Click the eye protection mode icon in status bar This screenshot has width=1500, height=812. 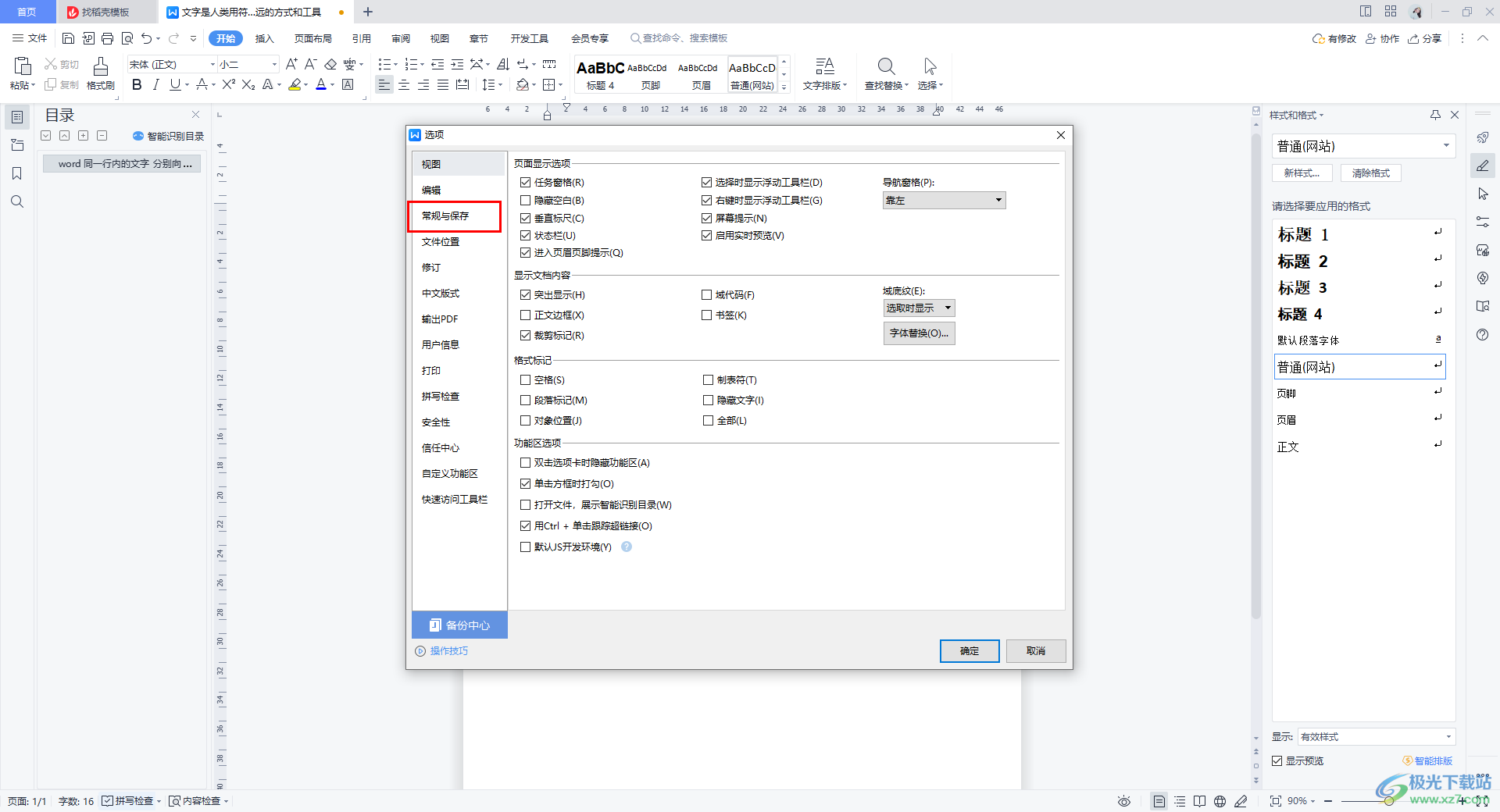[x=1124, y=801]
